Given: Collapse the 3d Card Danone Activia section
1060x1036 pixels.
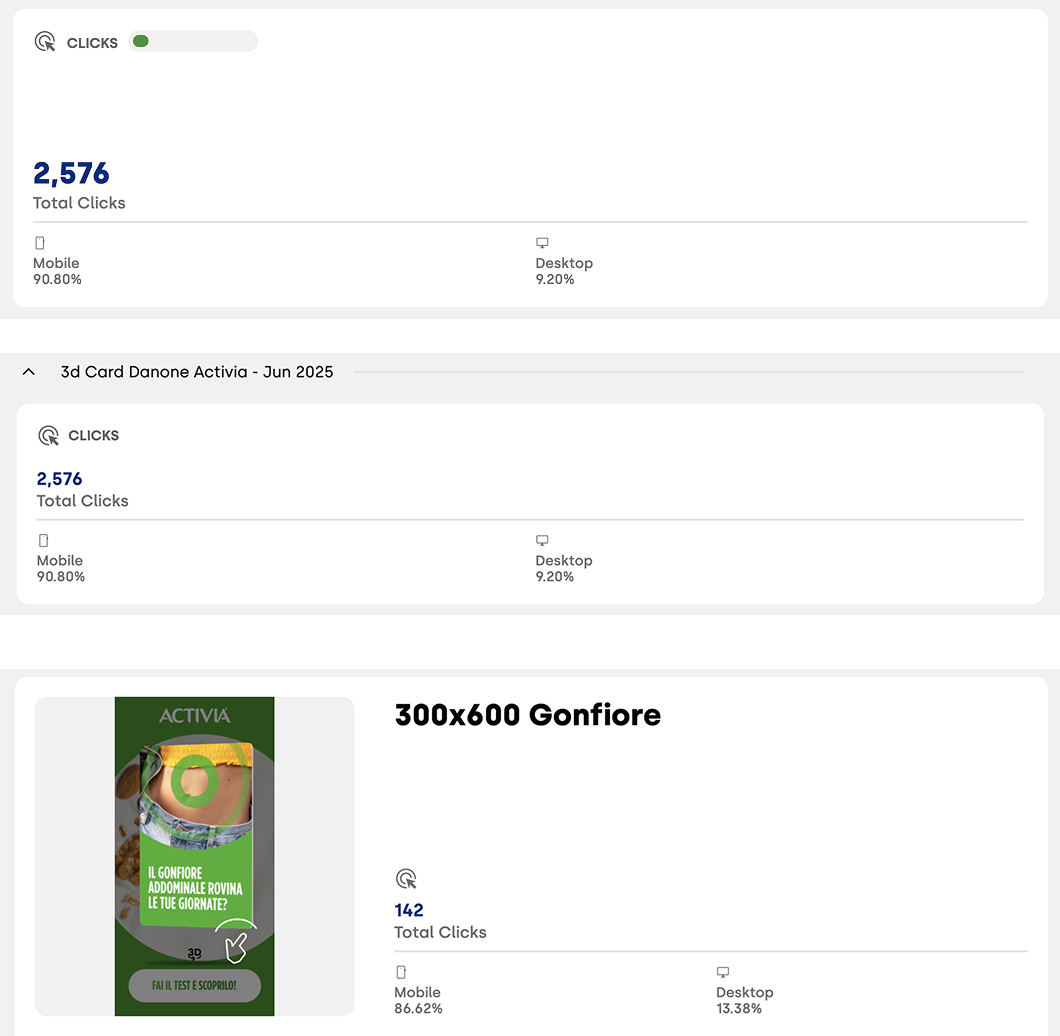Looking at the screenshot, I should click(x=28, y=372).
